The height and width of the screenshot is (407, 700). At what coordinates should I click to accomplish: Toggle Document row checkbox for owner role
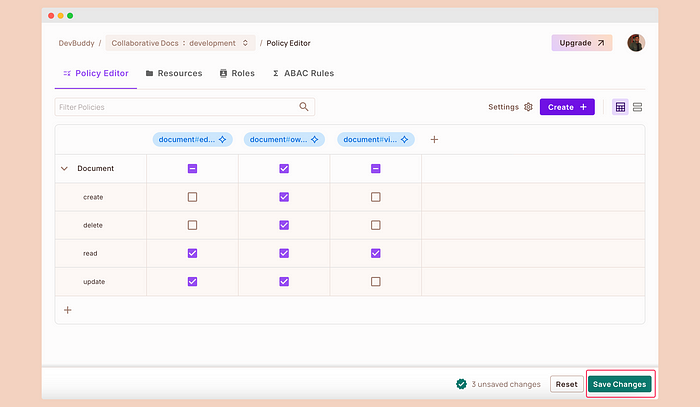pyautogui.click(x=284, y=169)
